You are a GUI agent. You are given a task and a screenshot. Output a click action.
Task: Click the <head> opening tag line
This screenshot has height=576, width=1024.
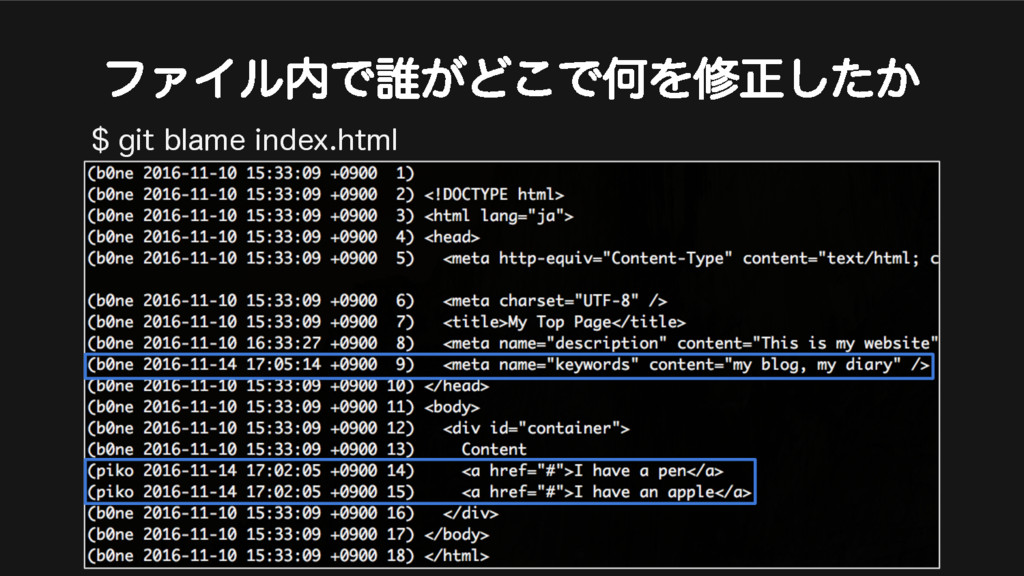click(283, 237)
